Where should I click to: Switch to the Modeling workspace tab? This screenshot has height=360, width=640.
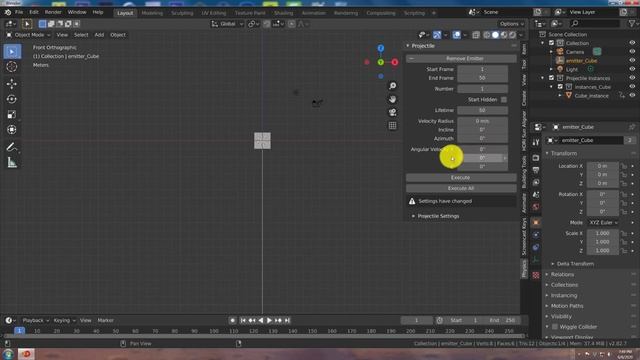pos(152,13)
